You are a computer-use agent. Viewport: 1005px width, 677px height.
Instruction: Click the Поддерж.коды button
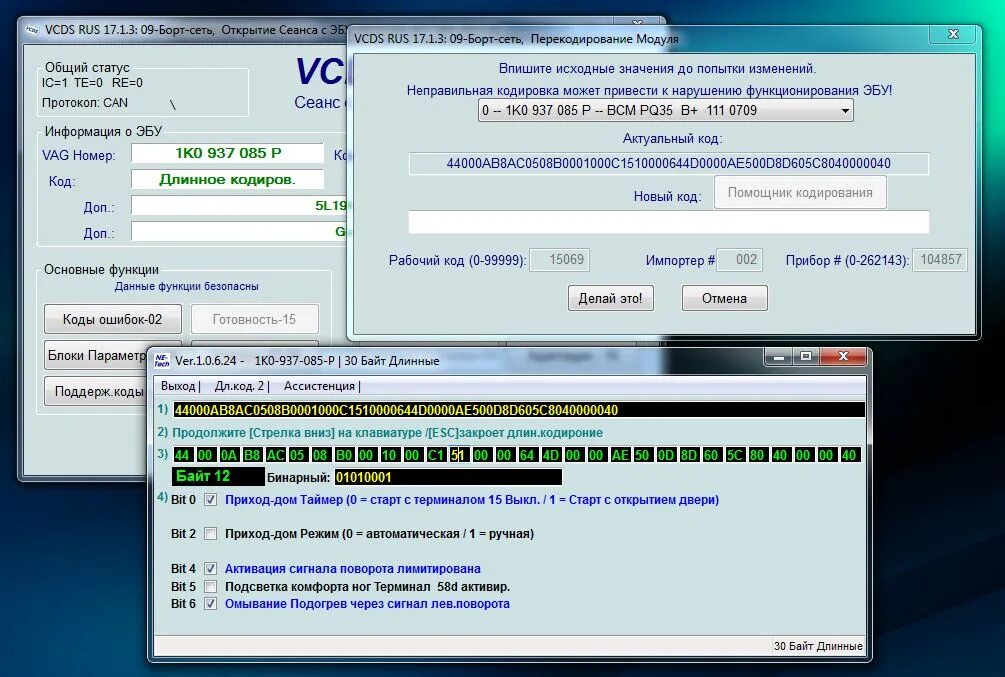(97, 391)
